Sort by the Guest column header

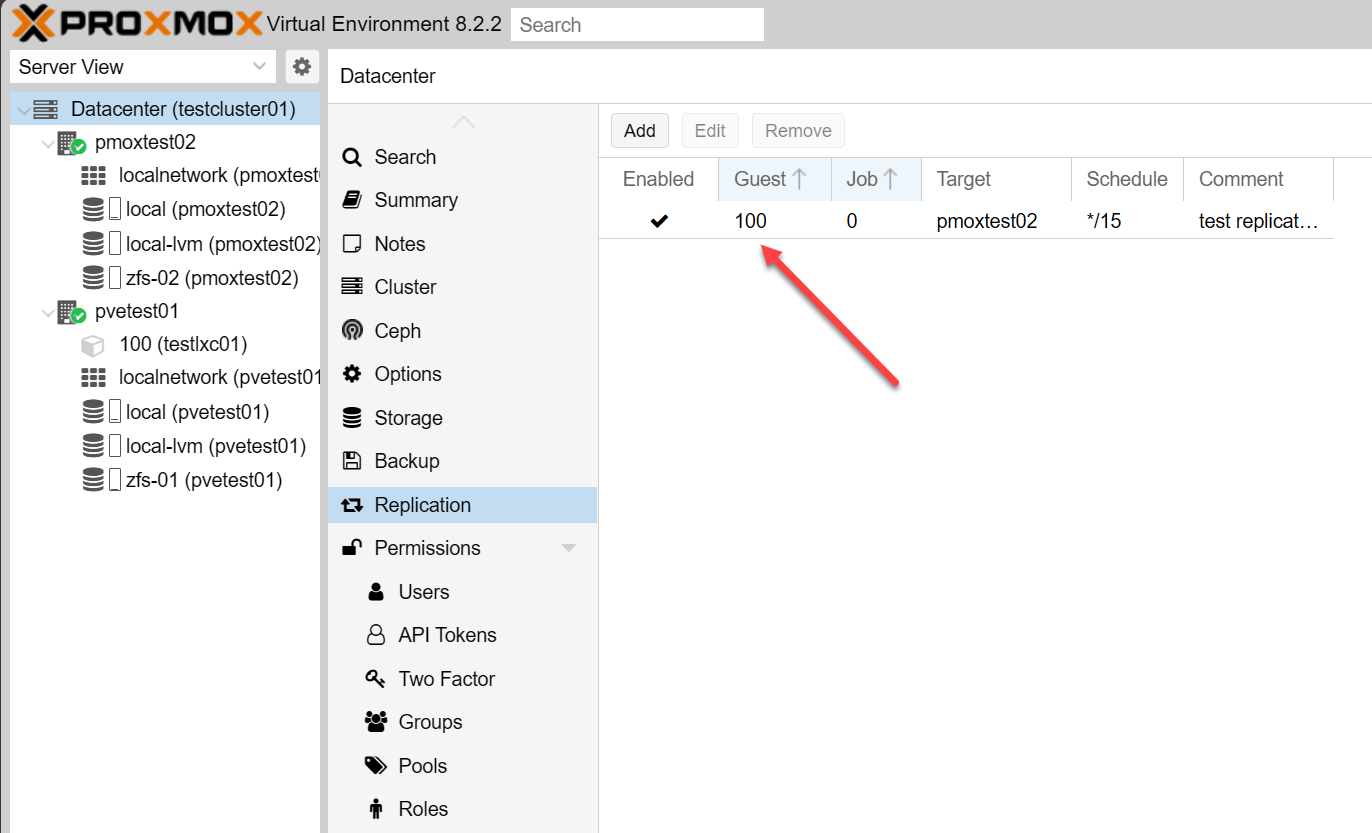click(775, 179)
